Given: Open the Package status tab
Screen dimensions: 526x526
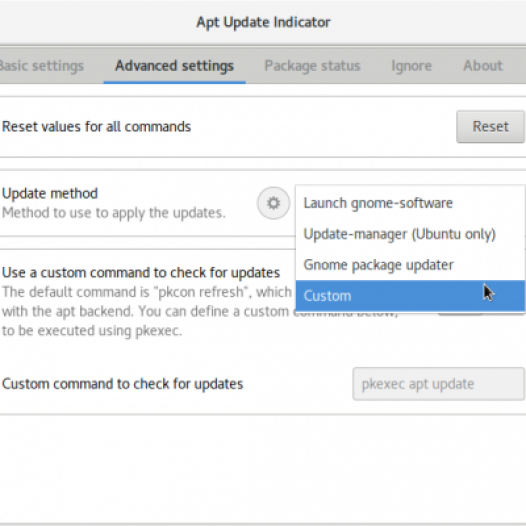Looking at the screenshot, I should [x=312, y=66].
